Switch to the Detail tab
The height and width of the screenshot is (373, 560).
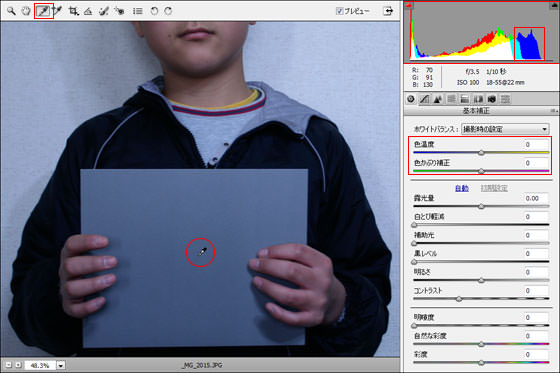pyautogui.click(x=438, y=99)
